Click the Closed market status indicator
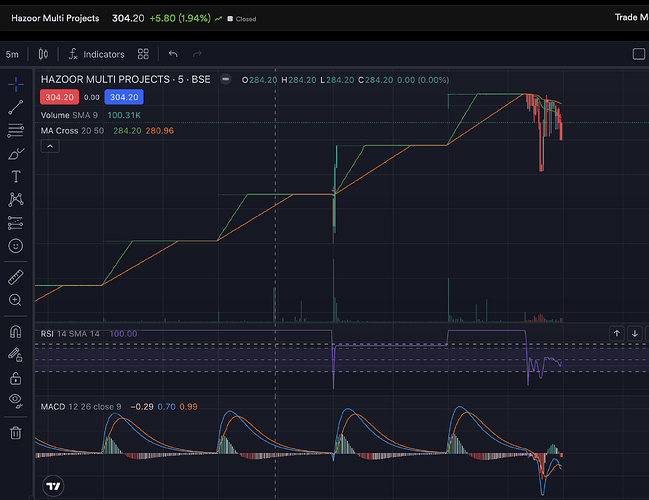This screenshot has width=649, height=500. tap(242, 19)
